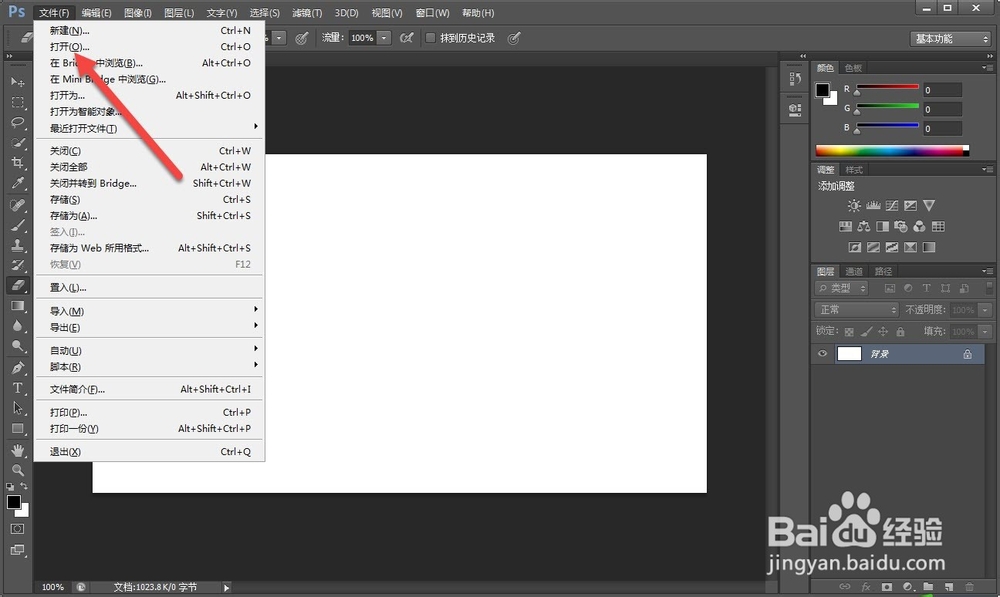Open the Properties panel icon
This screenshot has width=1000, height=597.
(x=795, y=110)
